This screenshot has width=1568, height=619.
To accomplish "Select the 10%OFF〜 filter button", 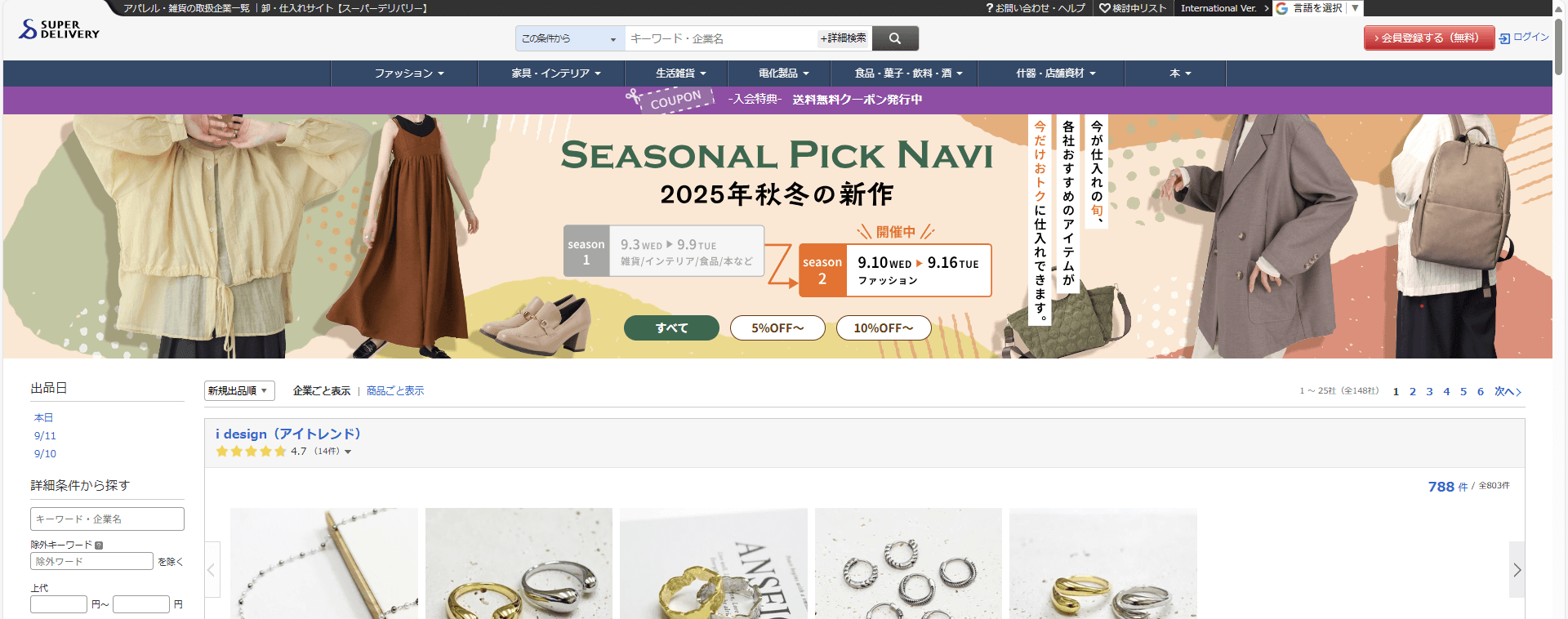I will coord(884,327).
